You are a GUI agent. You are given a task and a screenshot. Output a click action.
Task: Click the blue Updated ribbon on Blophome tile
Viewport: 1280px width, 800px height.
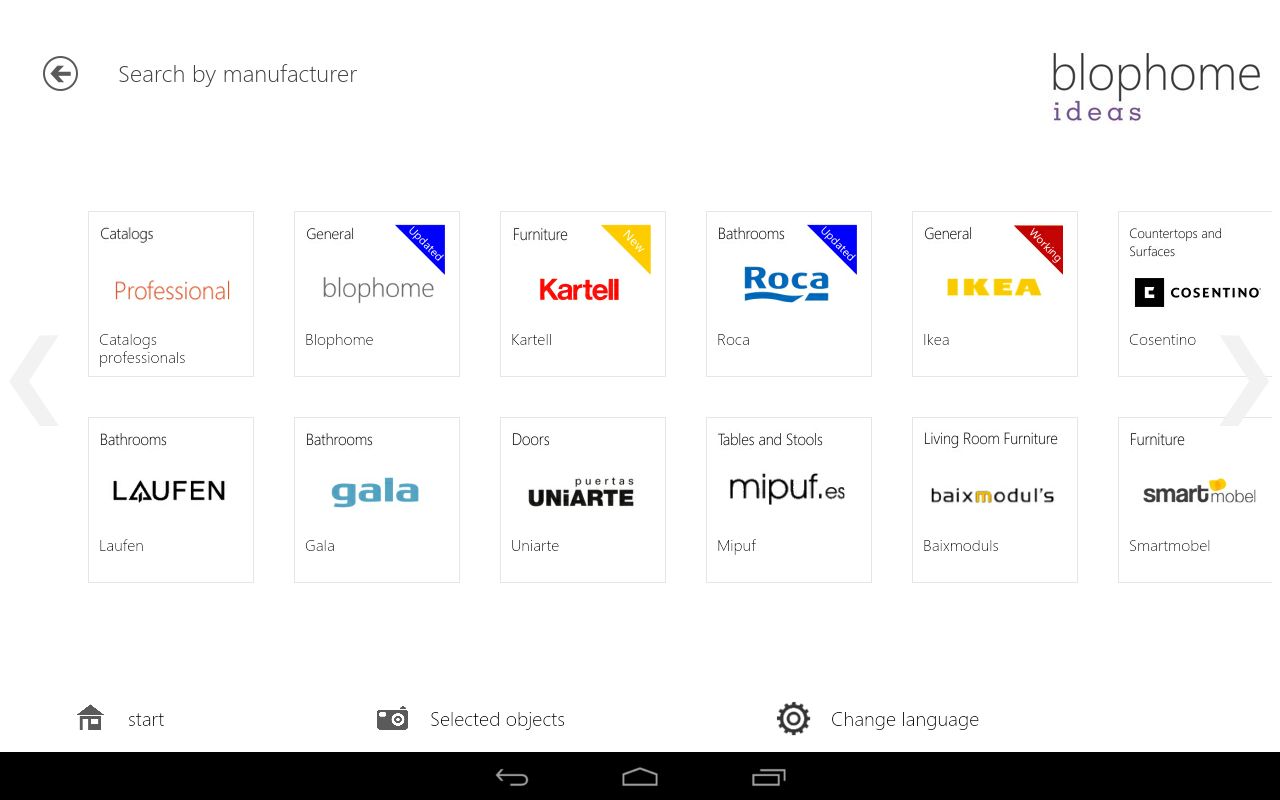[x=426, y=242]
